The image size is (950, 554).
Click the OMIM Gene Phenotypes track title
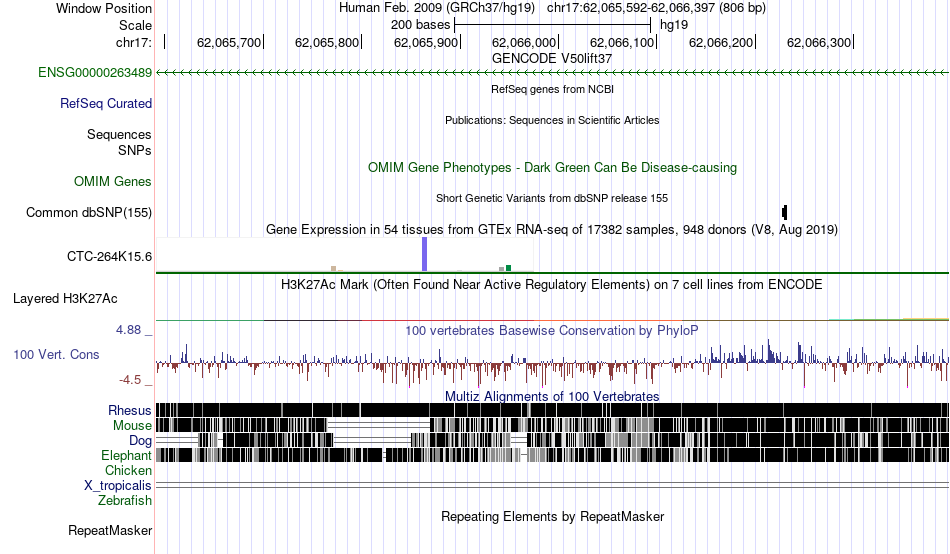tap(552, 168)
